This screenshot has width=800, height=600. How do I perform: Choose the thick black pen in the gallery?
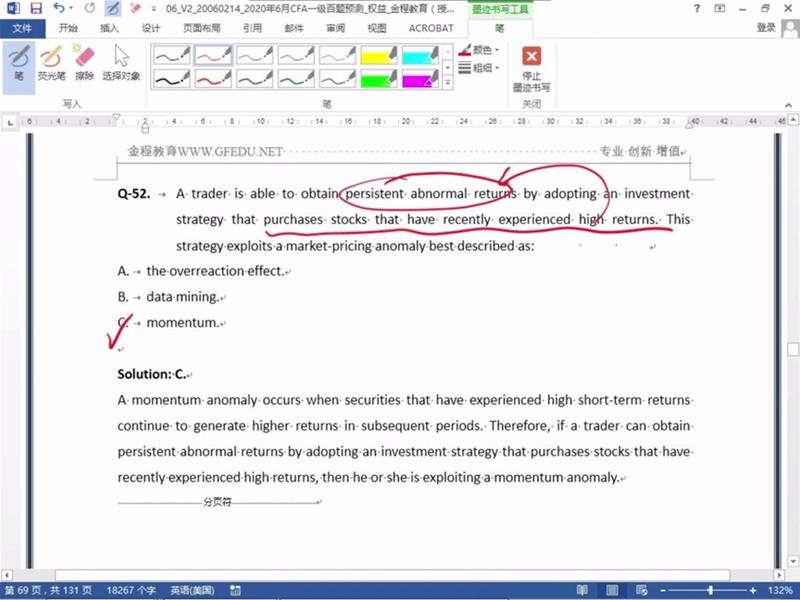(x=172, y=79)
